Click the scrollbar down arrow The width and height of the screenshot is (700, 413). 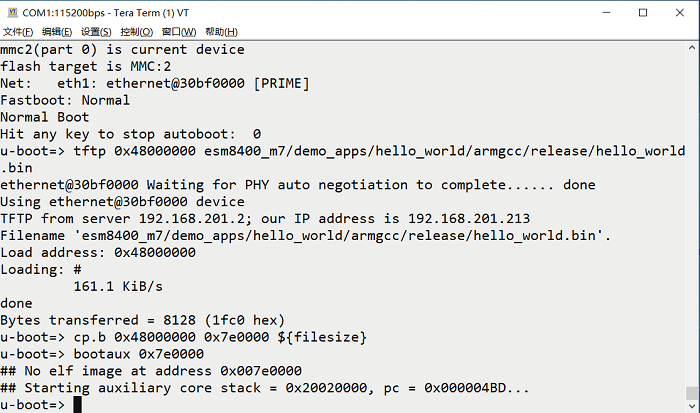coord(692,407)
